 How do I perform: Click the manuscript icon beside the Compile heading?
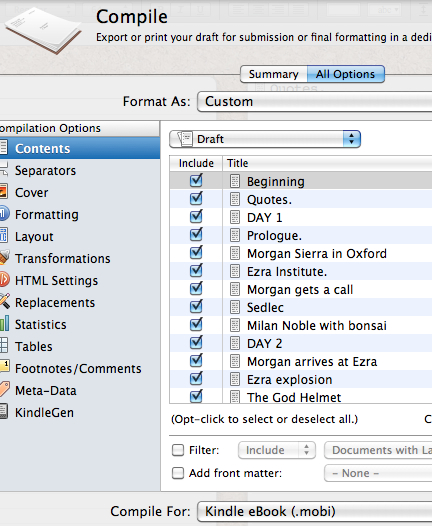pos(43,30)
